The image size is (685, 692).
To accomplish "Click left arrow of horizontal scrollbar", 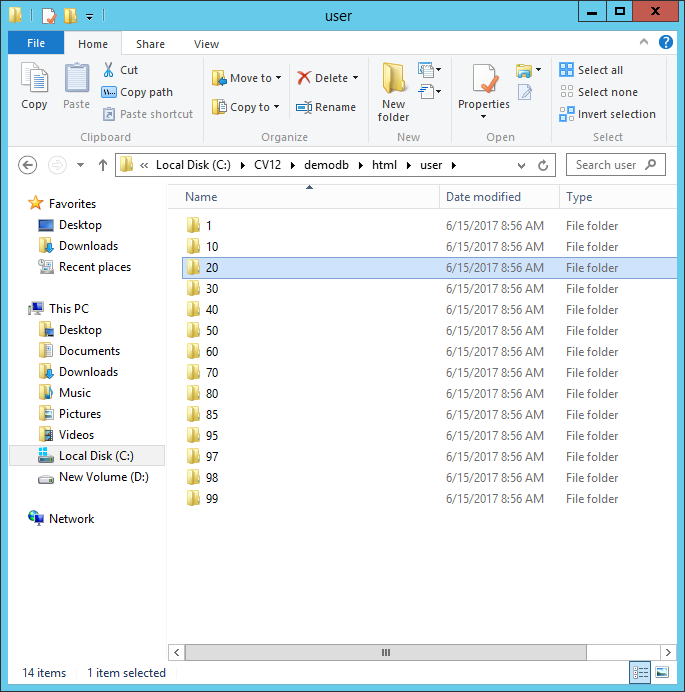I will click(x=177, y=652).
